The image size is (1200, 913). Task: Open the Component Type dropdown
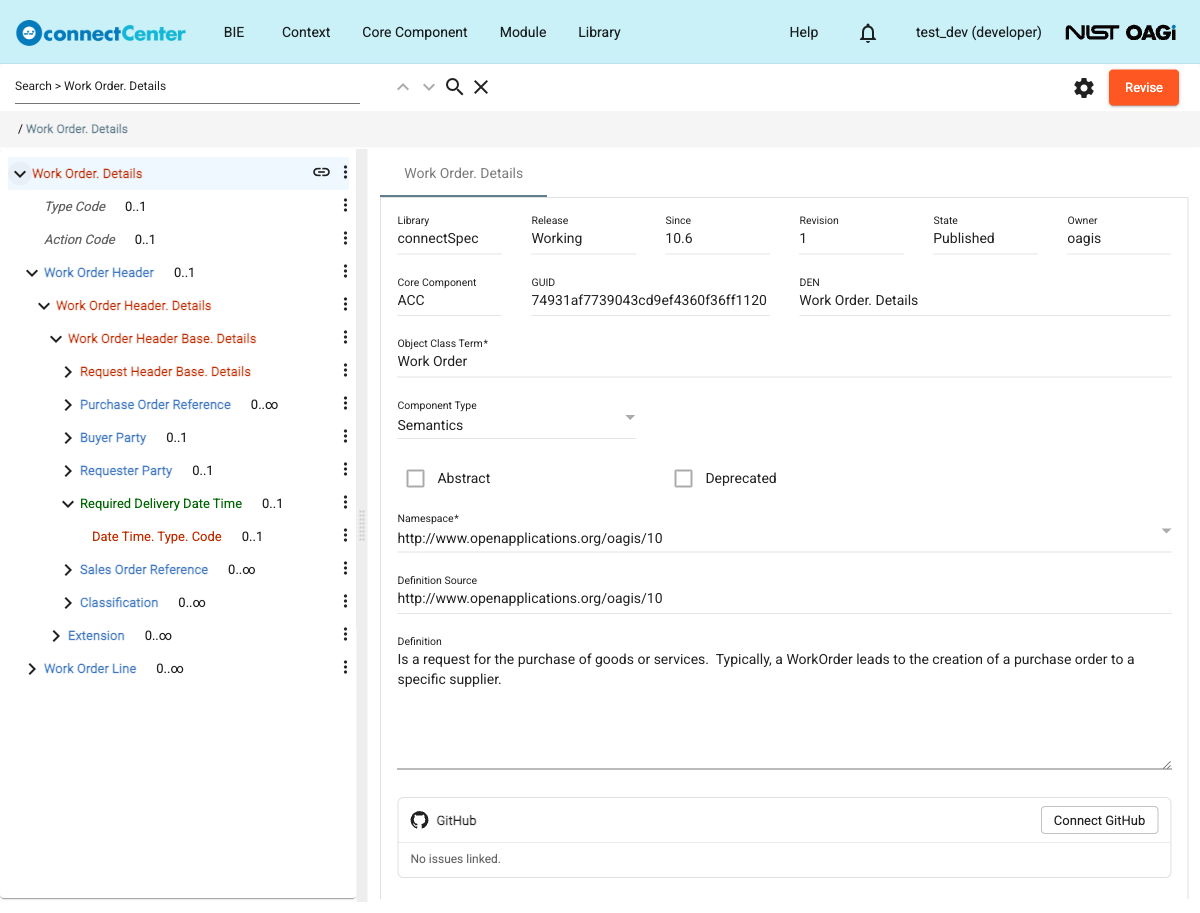(516, 418)
